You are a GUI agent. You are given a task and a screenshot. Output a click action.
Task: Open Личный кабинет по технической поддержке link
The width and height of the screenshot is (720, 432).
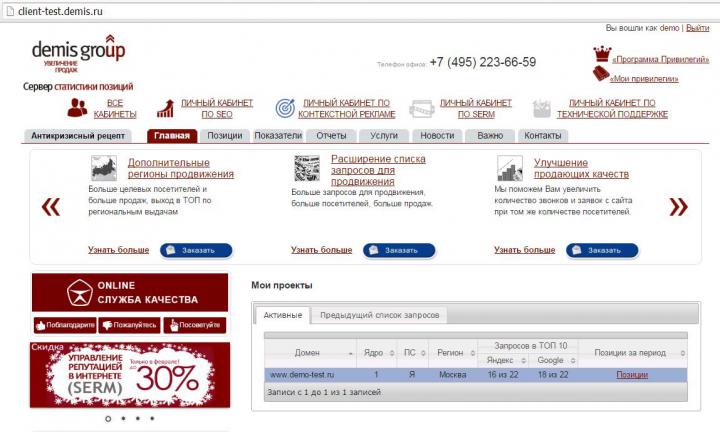coord(612,109)
